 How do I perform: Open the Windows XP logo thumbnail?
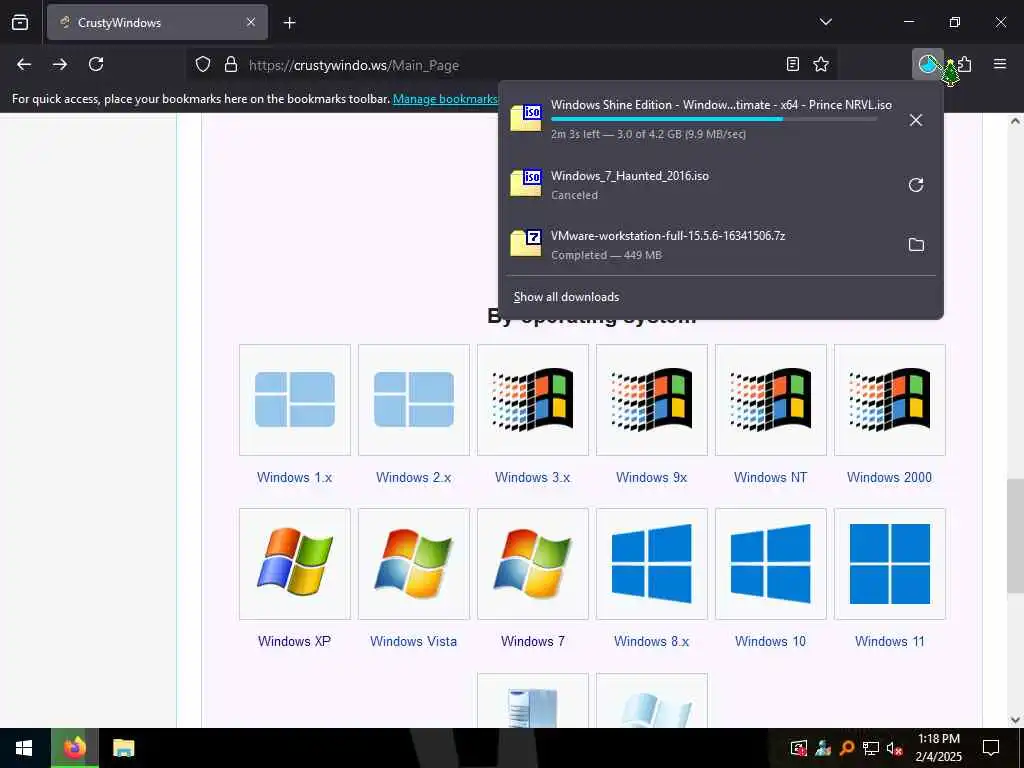tap(295, 564)
